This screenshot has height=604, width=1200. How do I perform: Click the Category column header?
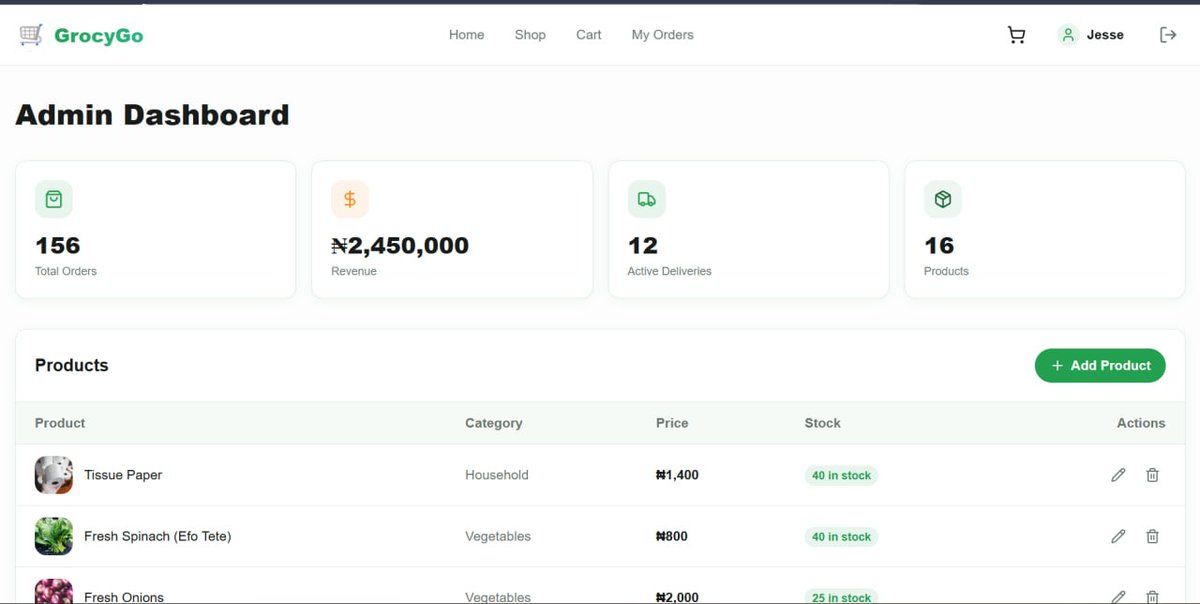494,423
